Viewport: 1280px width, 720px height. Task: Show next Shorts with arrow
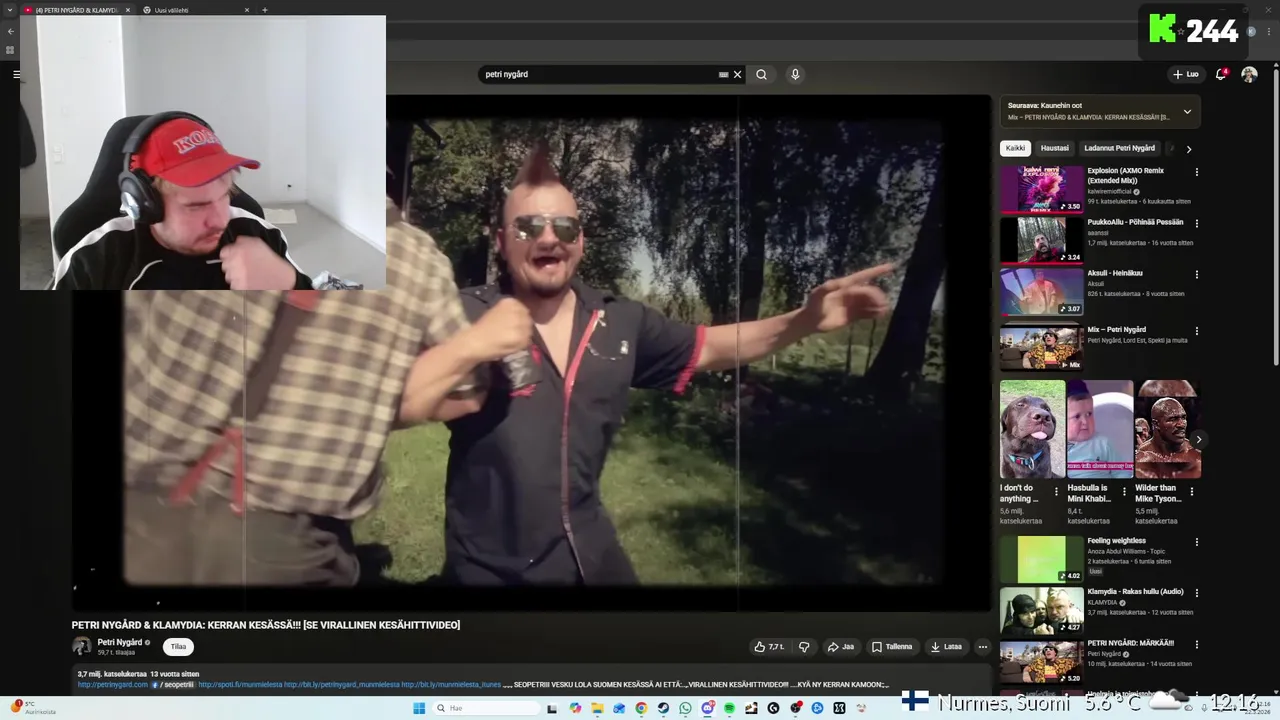click(x=1198, y=439)
